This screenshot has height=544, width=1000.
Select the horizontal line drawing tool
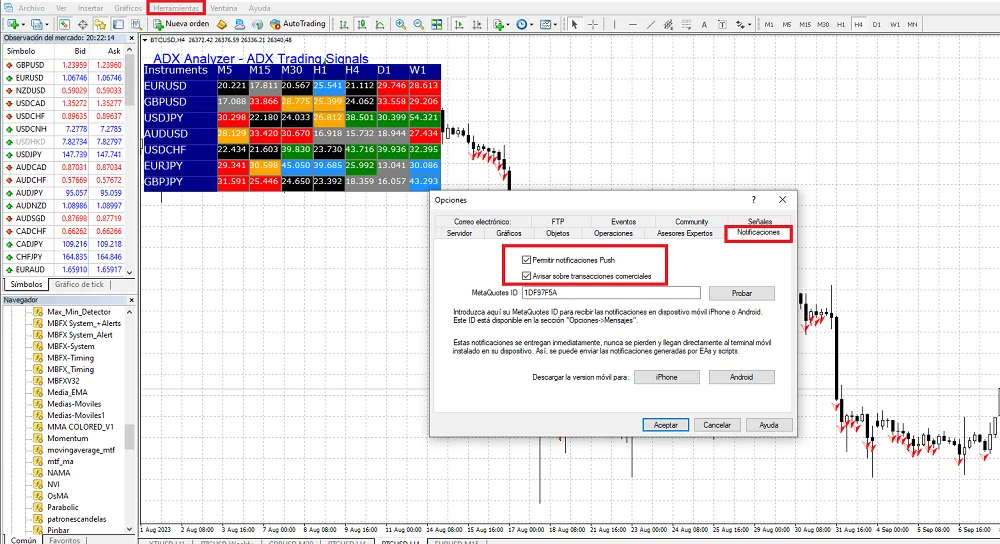point(633,24)
